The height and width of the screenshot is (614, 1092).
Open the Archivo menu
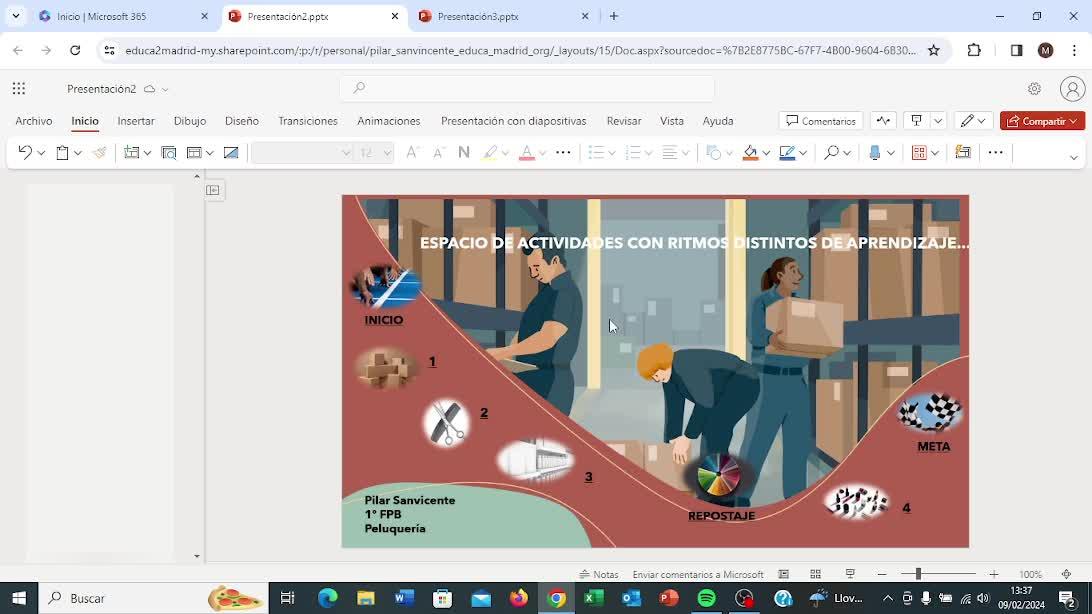pyautogui.click(x=33, y=121)
